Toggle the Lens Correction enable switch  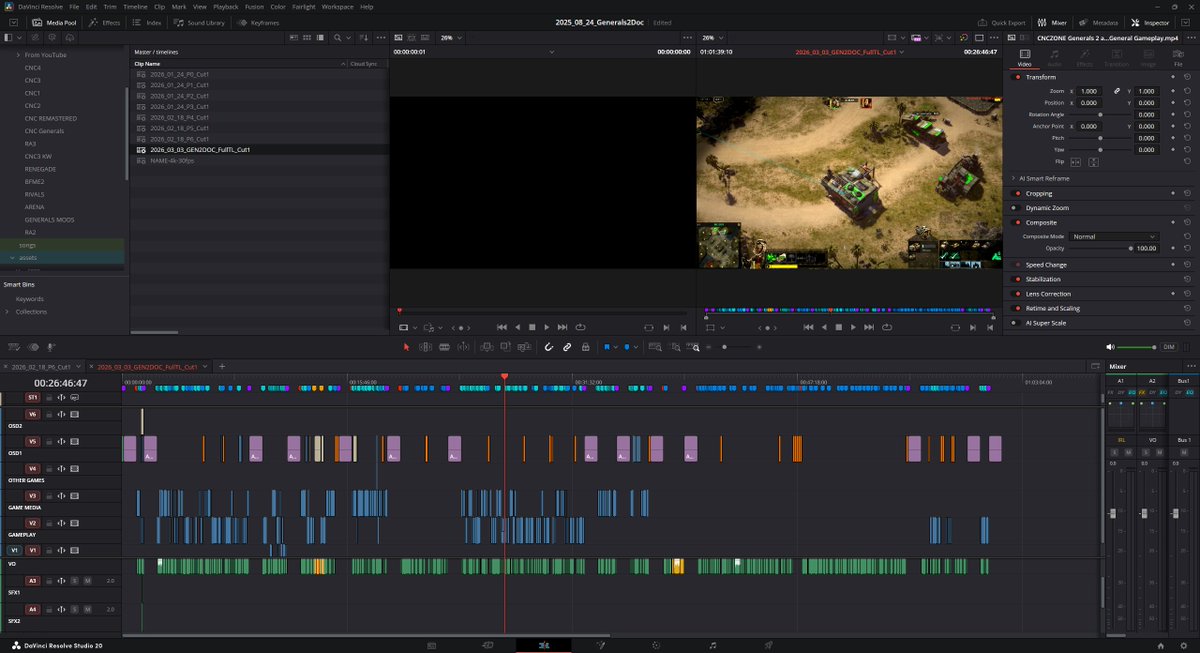[1018, 294]
